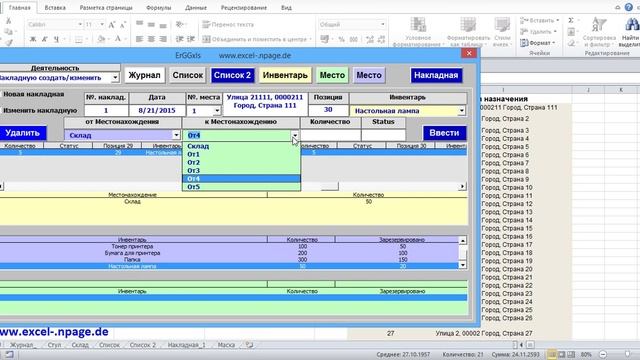
Task: Click the Удалить button
Action: point(22,133)
